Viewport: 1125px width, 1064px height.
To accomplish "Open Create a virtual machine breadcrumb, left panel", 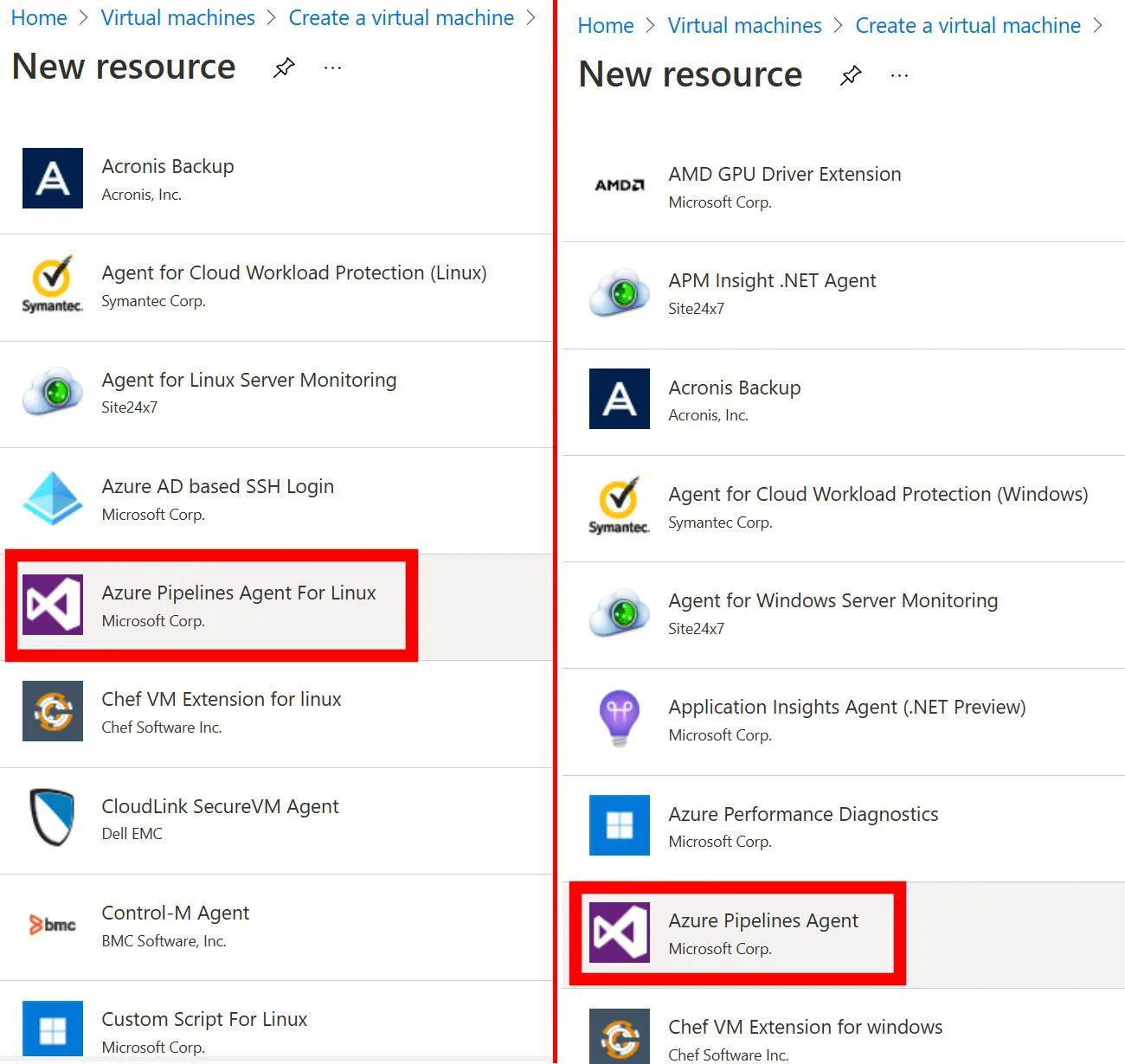I will tap(402, 17).
